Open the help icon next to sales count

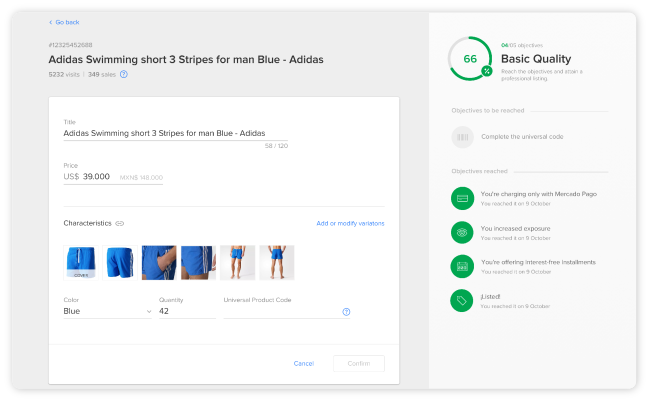124,75
